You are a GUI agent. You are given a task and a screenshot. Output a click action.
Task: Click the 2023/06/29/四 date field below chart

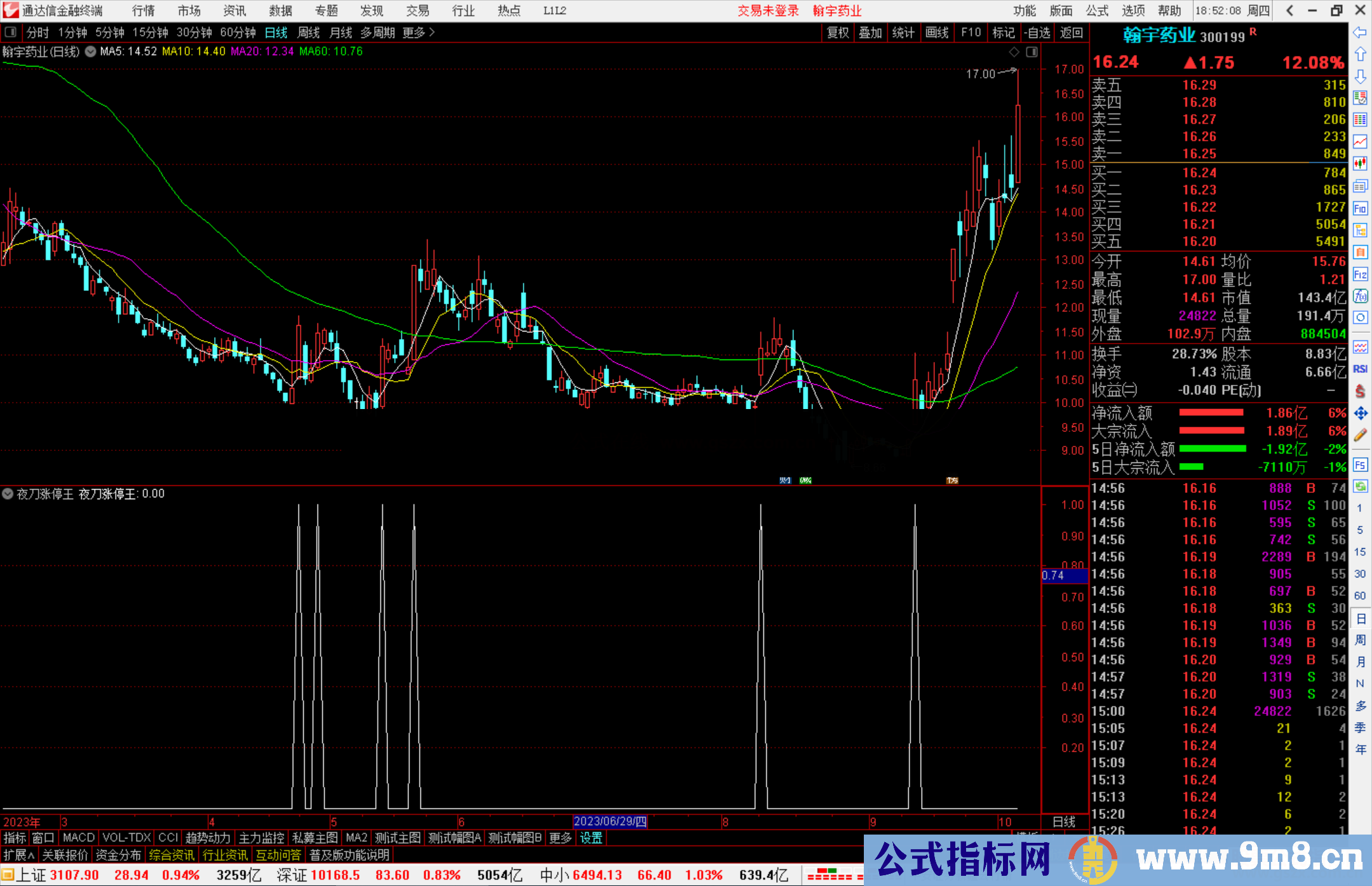(x=610, y=821)
